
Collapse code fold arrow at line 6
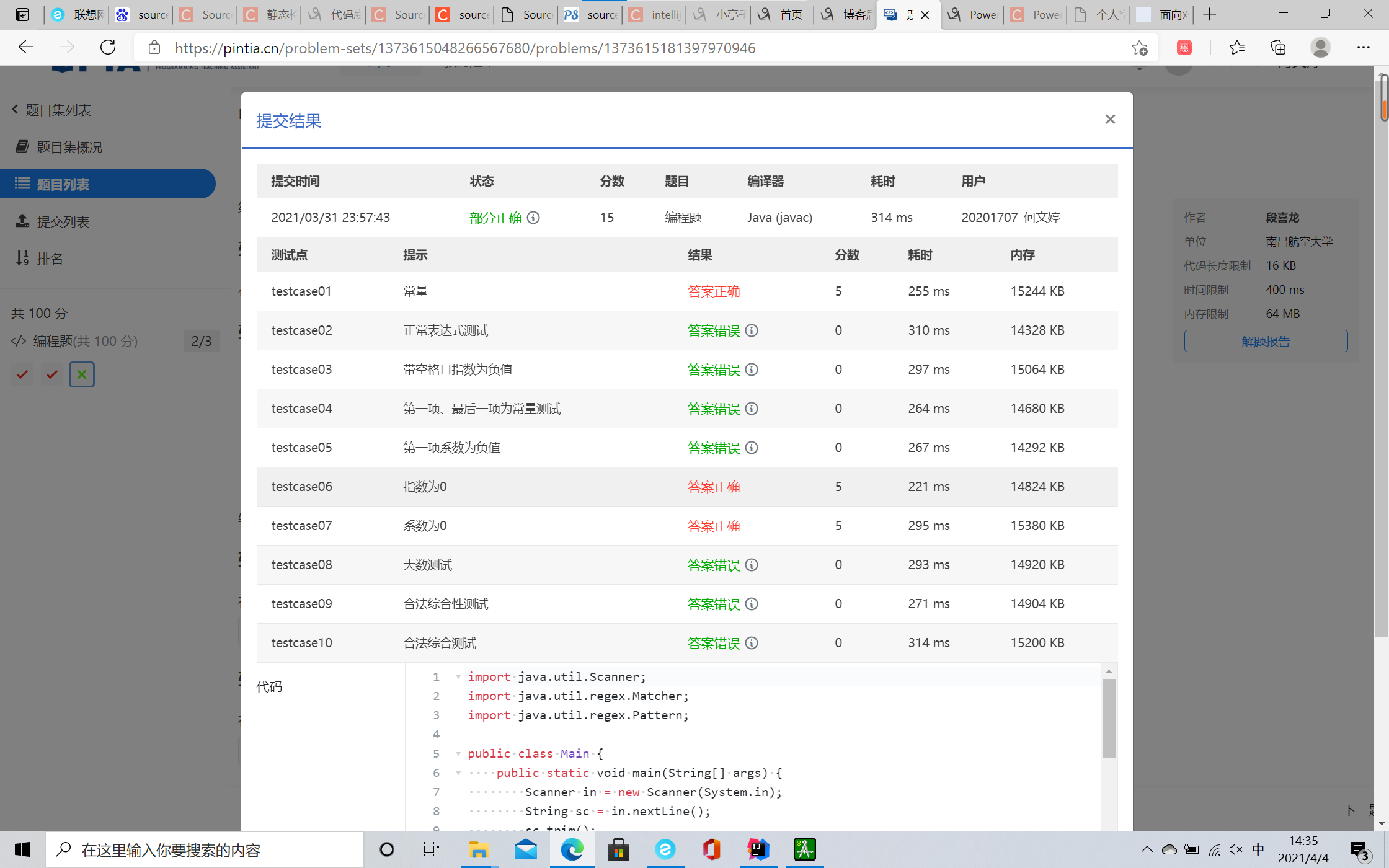tap(458, 773)
